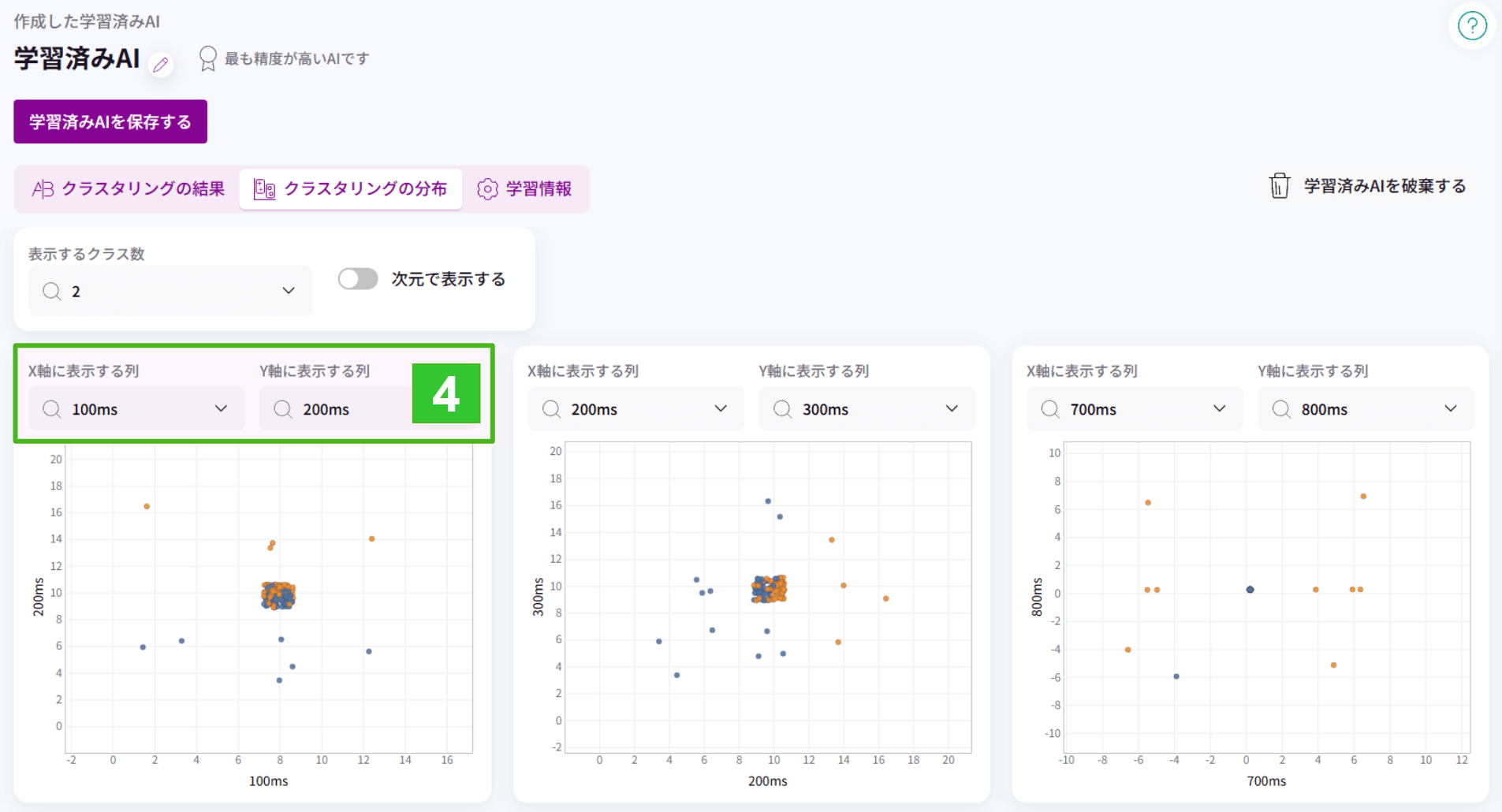The width and height of the screenshot is (1502, 812).
Task: Expand the 表示するクラス数 dropdown
Action: click(x=288, y=291)
